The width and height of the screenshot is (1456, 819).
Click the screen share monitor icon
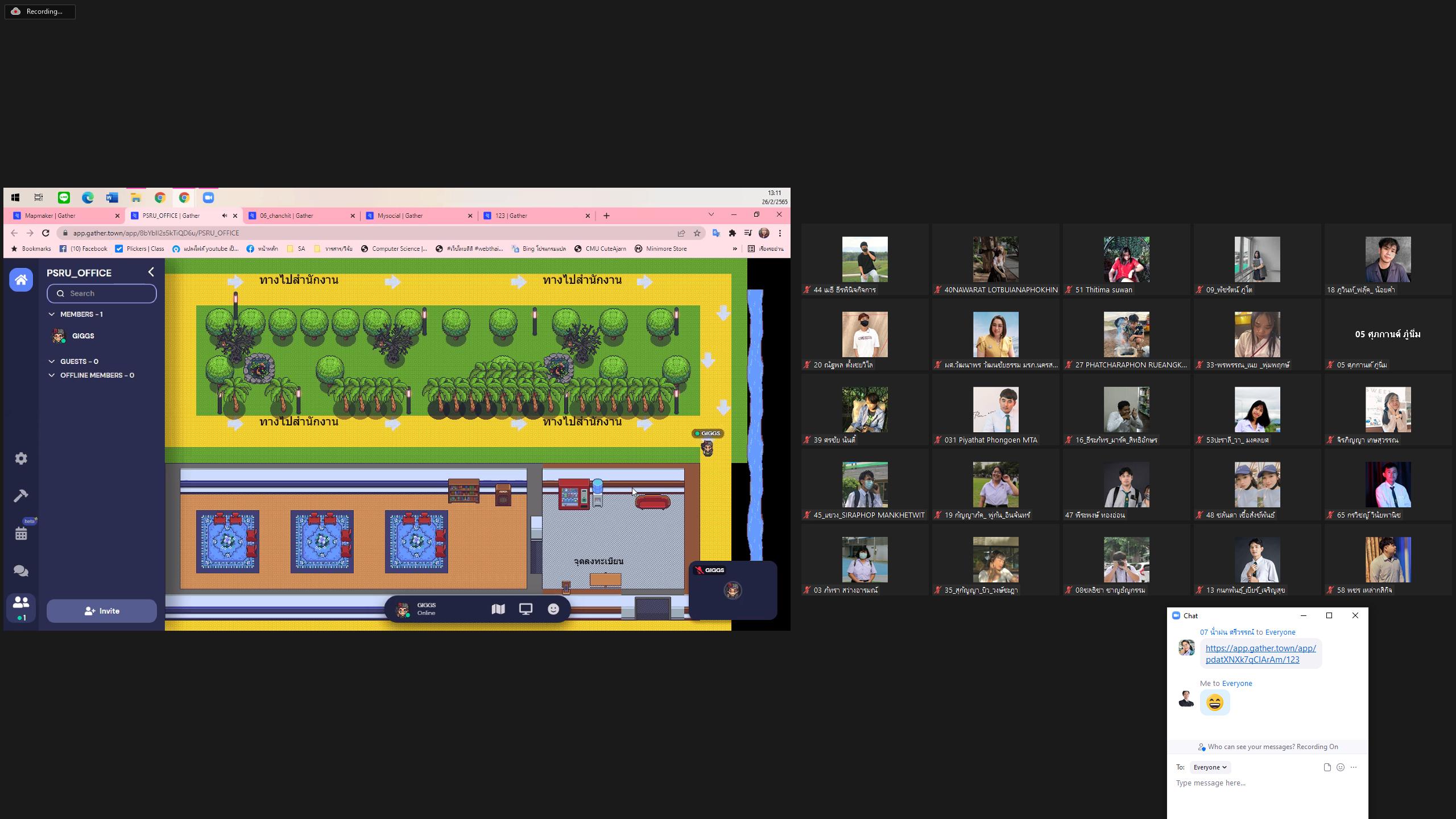coord(526,609)
